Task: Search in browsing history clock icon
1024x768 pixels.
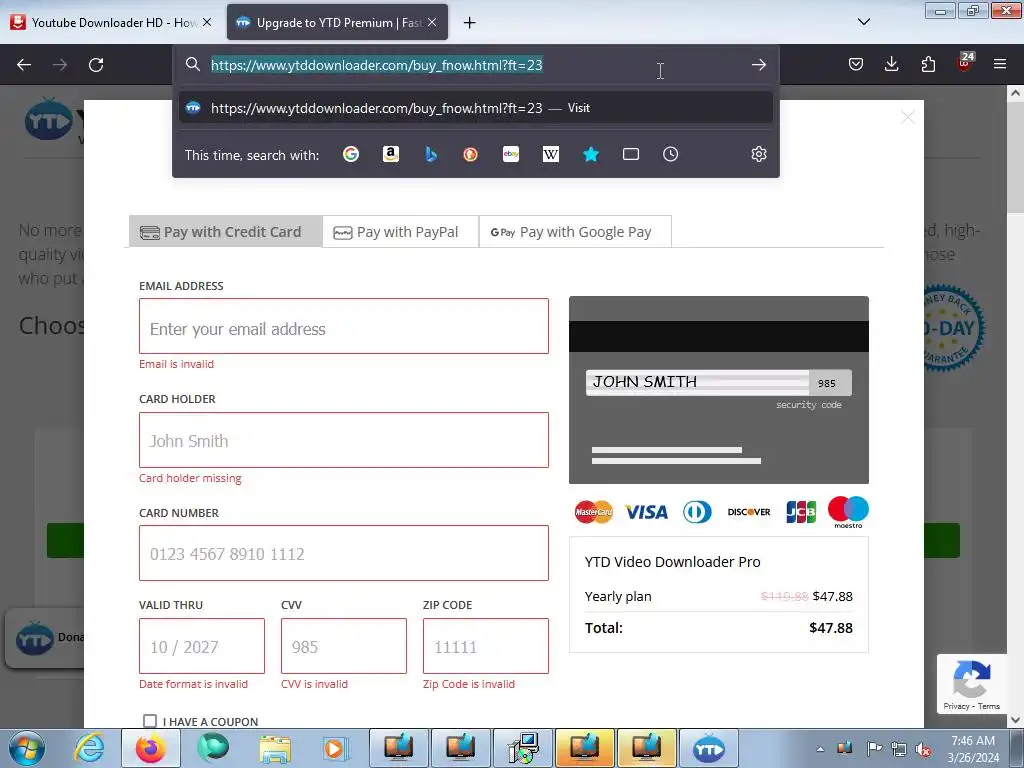Action: (x=671, y=154)
